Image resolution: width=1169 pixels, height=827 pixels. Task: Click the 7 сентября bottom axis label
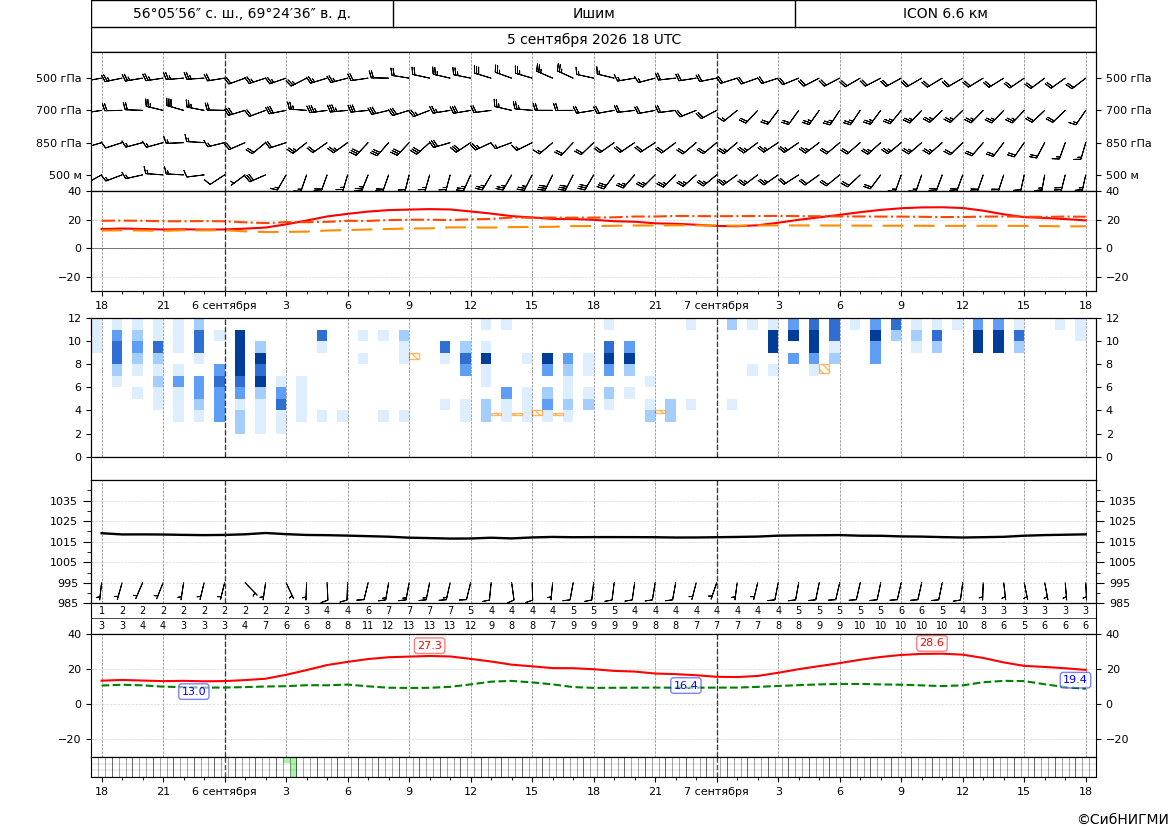pos(716,791)
